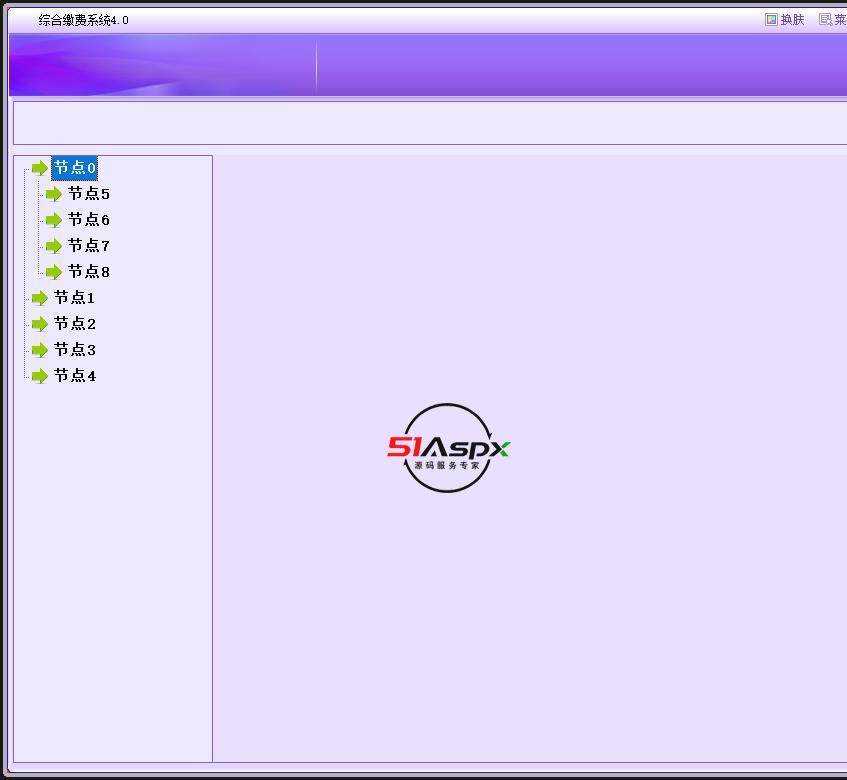Click the 换肤 skin icon in title bar
This screenshot has height=780, width=847.
coord(771,20)
